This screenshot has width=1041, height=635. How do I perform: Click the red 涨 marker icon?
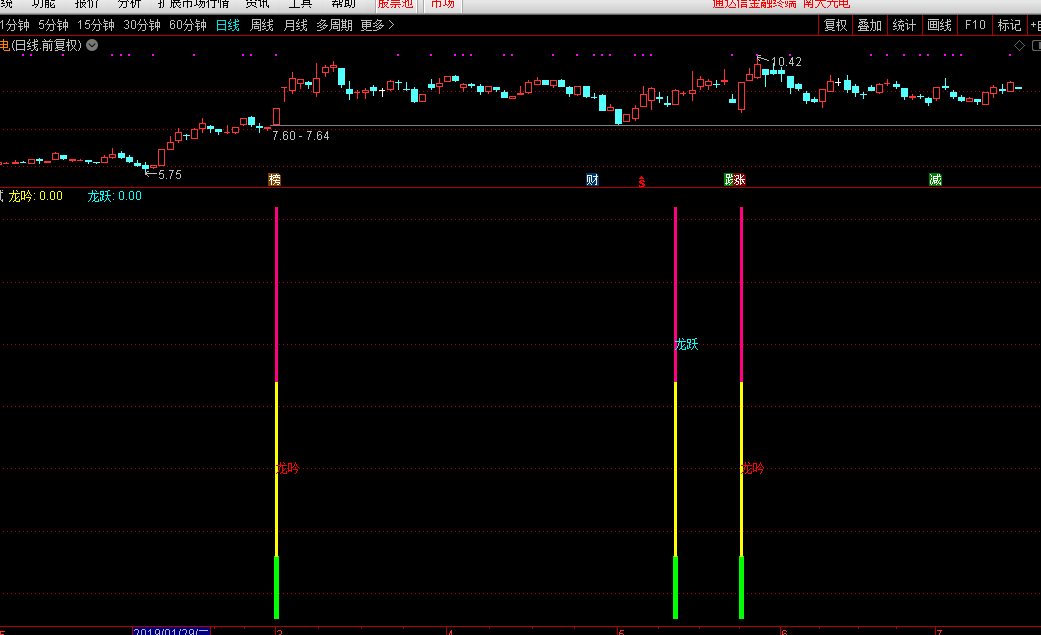[740, 180]
